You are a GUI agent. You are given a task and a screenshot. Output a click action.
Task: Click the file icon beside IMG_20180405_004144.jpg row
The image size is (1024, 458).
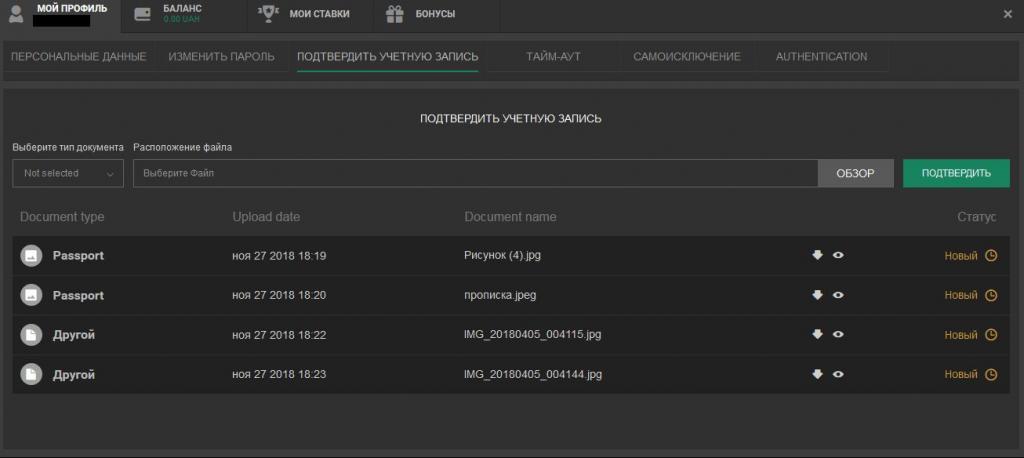31,374
